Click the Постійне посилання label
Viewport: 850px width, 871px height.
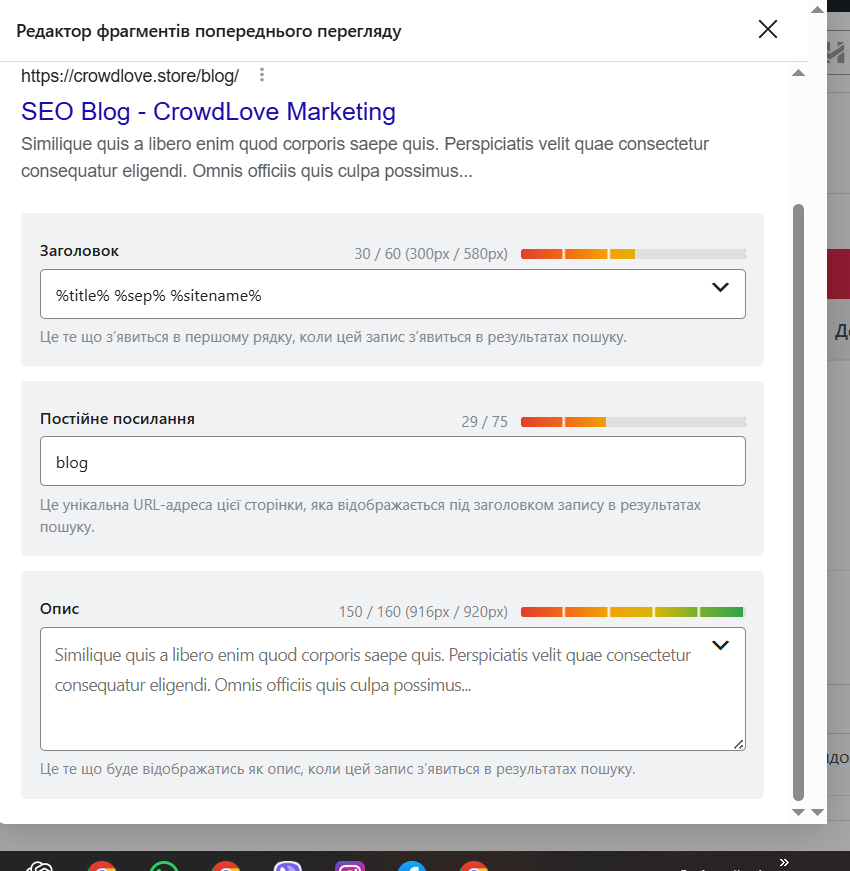click(117, 419)
